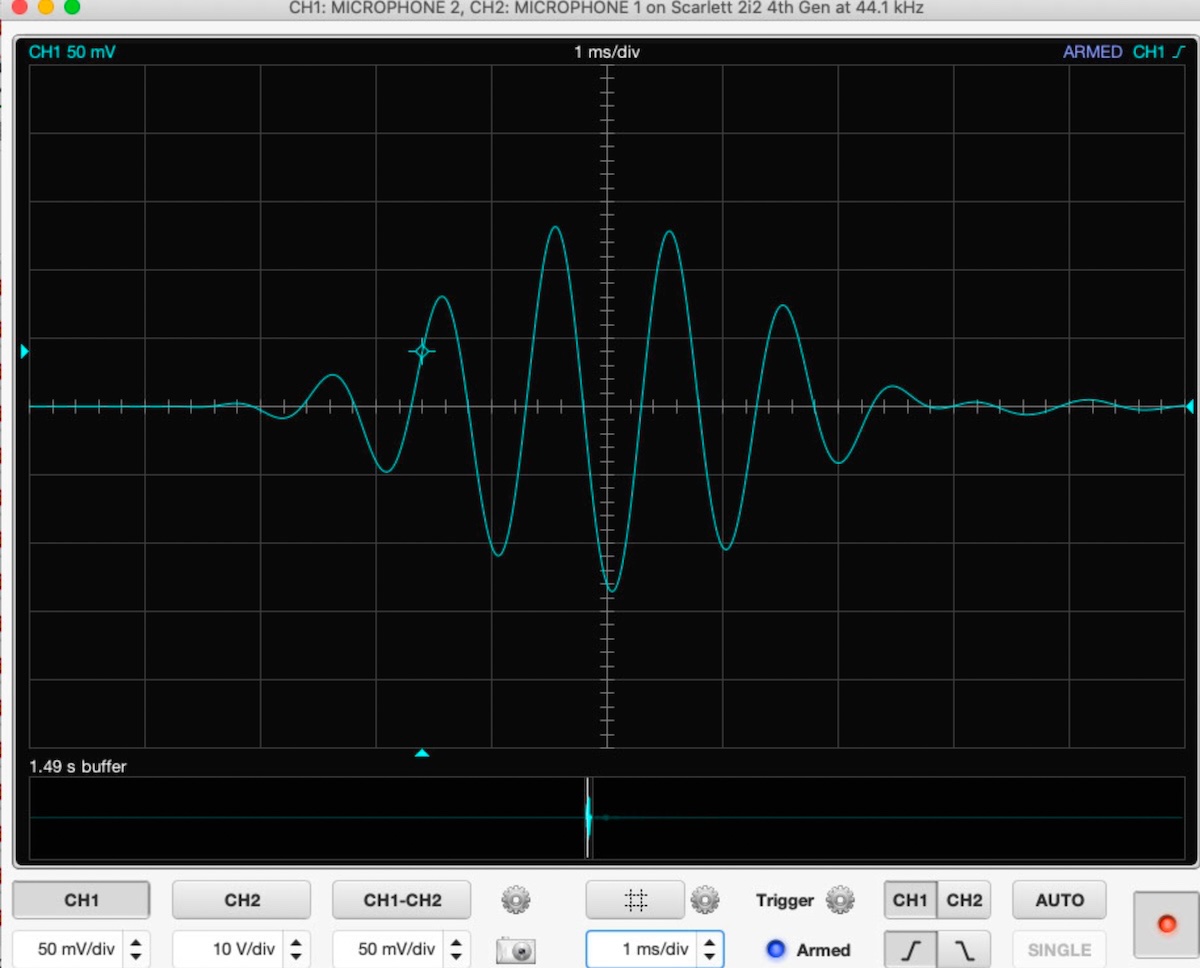The image size is (1200, 968).
Task: Click the 'ARMED' status text at top-right
Action: (x=1093, y=51)
